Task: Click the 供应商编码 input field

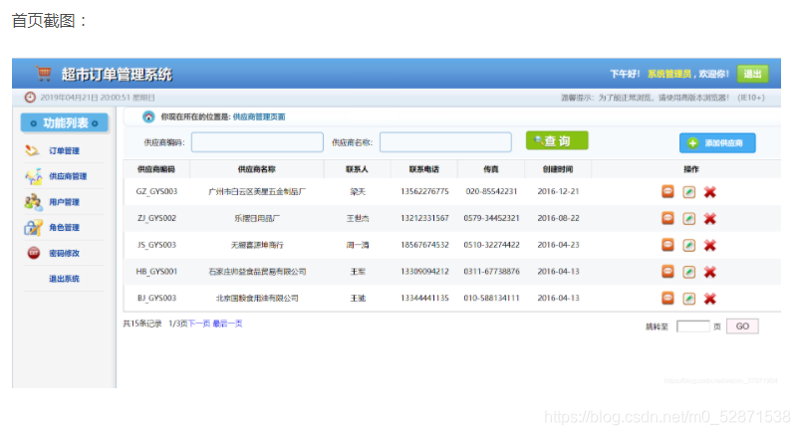Action: click(257, 142)
